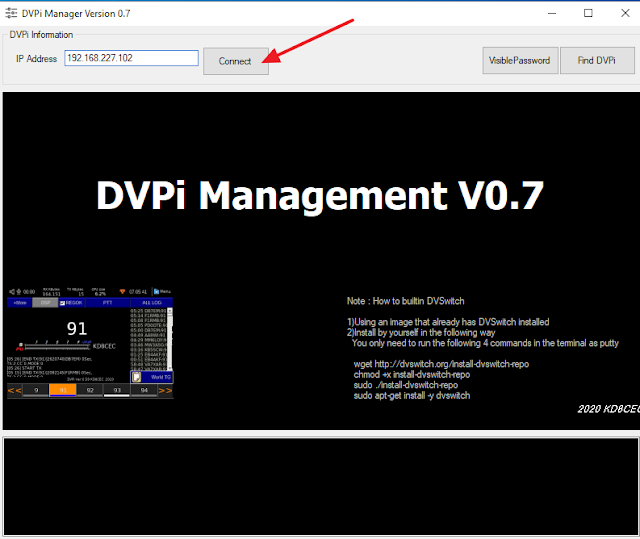Click the '2020 KD8CEC' credit text
640x539 pixels.
tap(609, 409)
